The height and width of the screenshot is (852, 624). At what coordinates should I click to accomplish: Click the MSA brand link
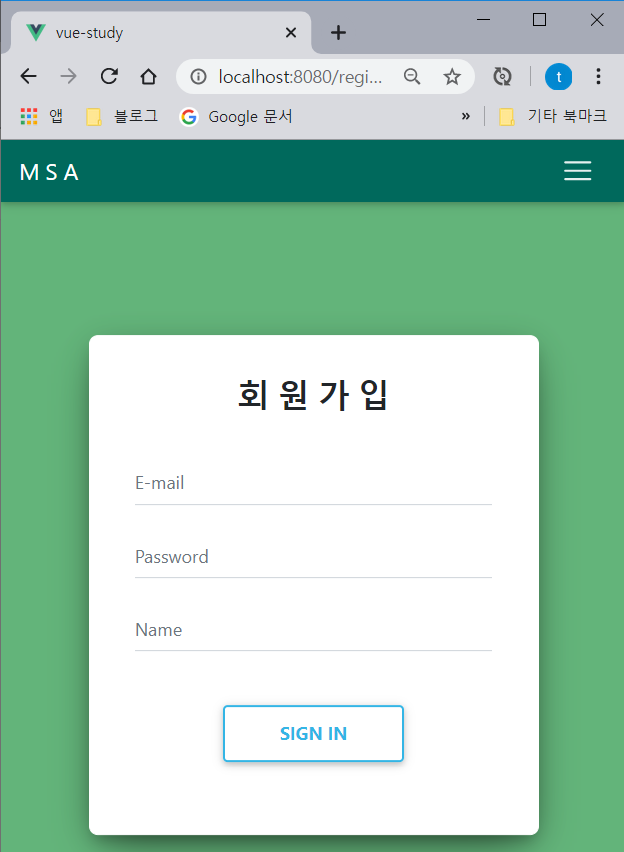pyautogui.click(x=49, y=173)
